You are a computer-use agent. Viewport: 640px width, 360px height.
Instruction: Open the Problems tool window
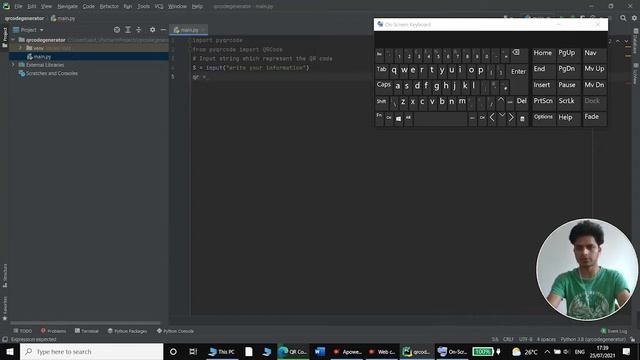(53, 331)
